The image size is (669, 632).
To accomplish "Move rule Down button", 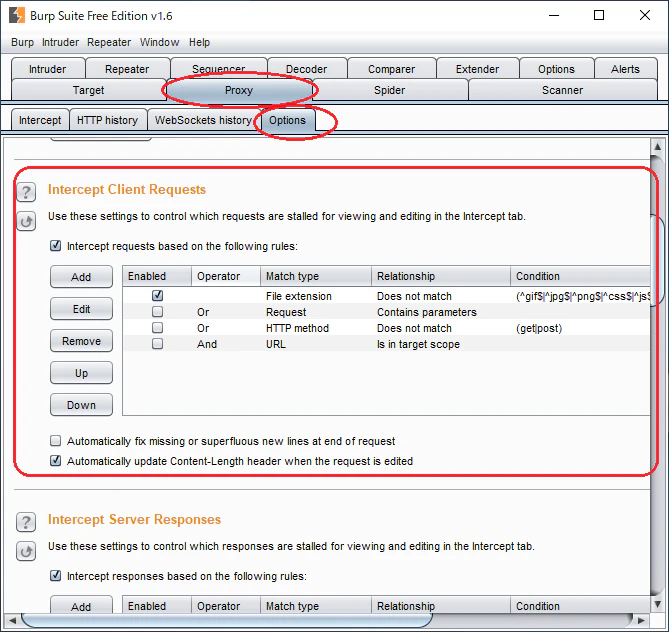I will coord(81,405).
